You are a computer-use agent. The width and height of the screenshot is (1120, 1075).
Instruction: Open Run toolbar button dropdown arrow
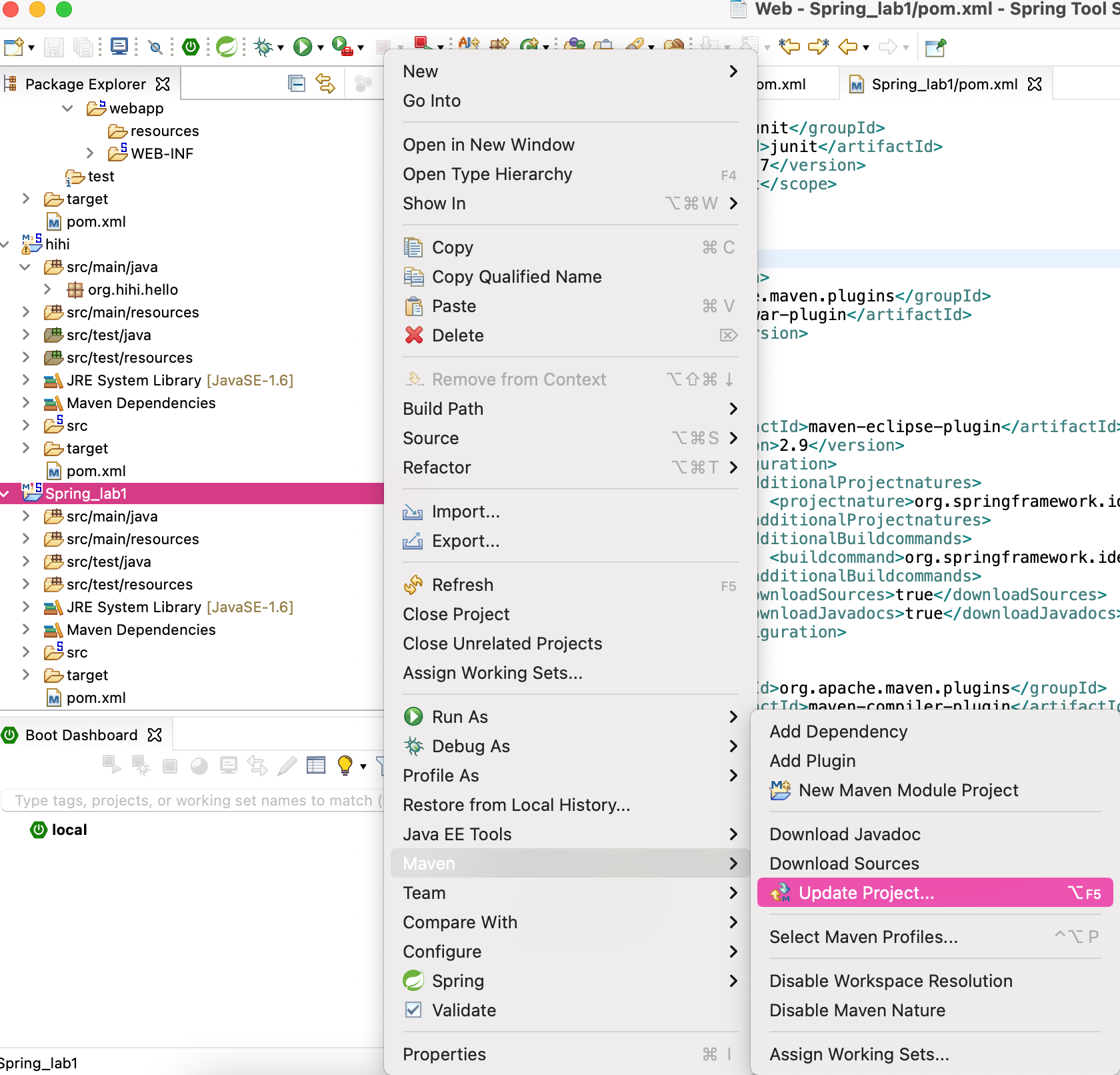[x=321, y=47]
